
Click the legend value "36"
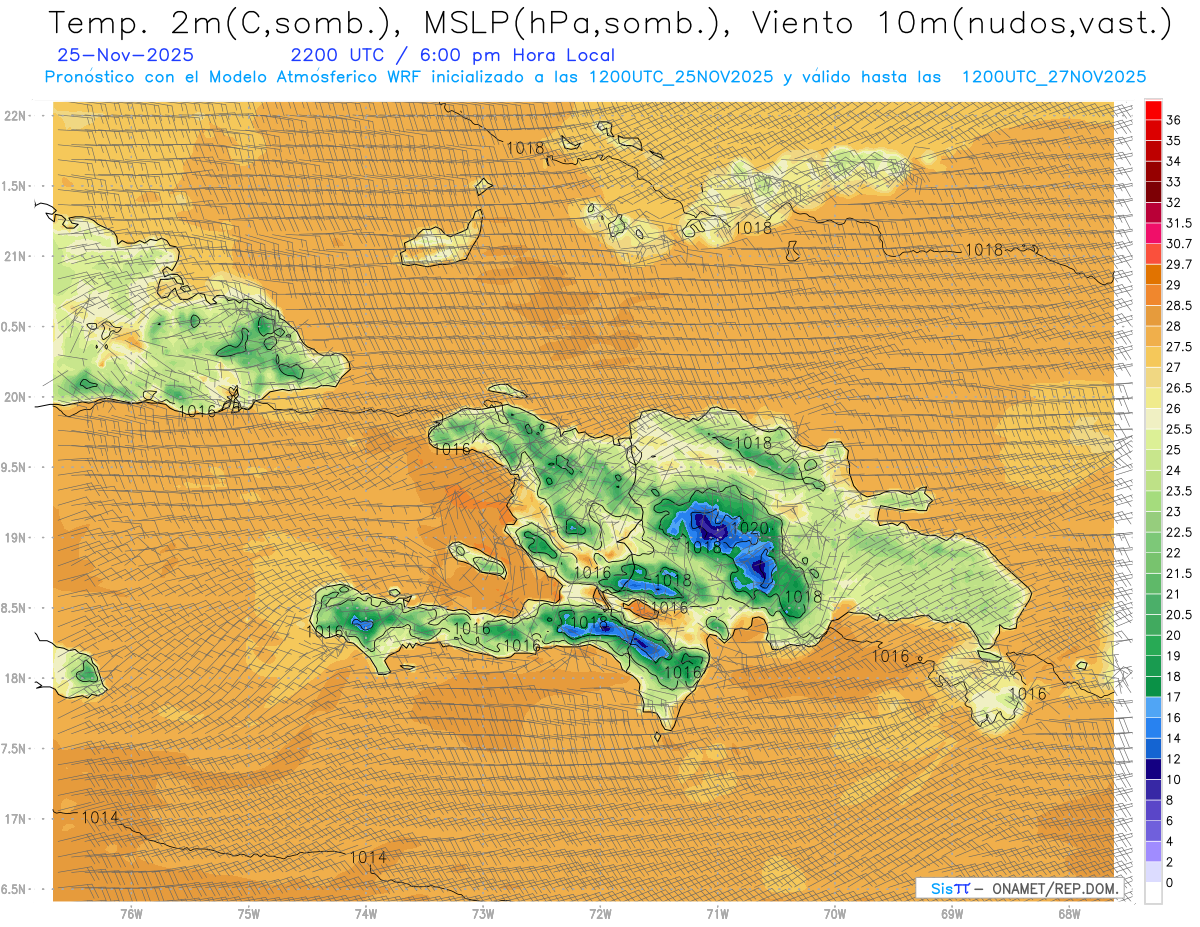[1174, 120]
